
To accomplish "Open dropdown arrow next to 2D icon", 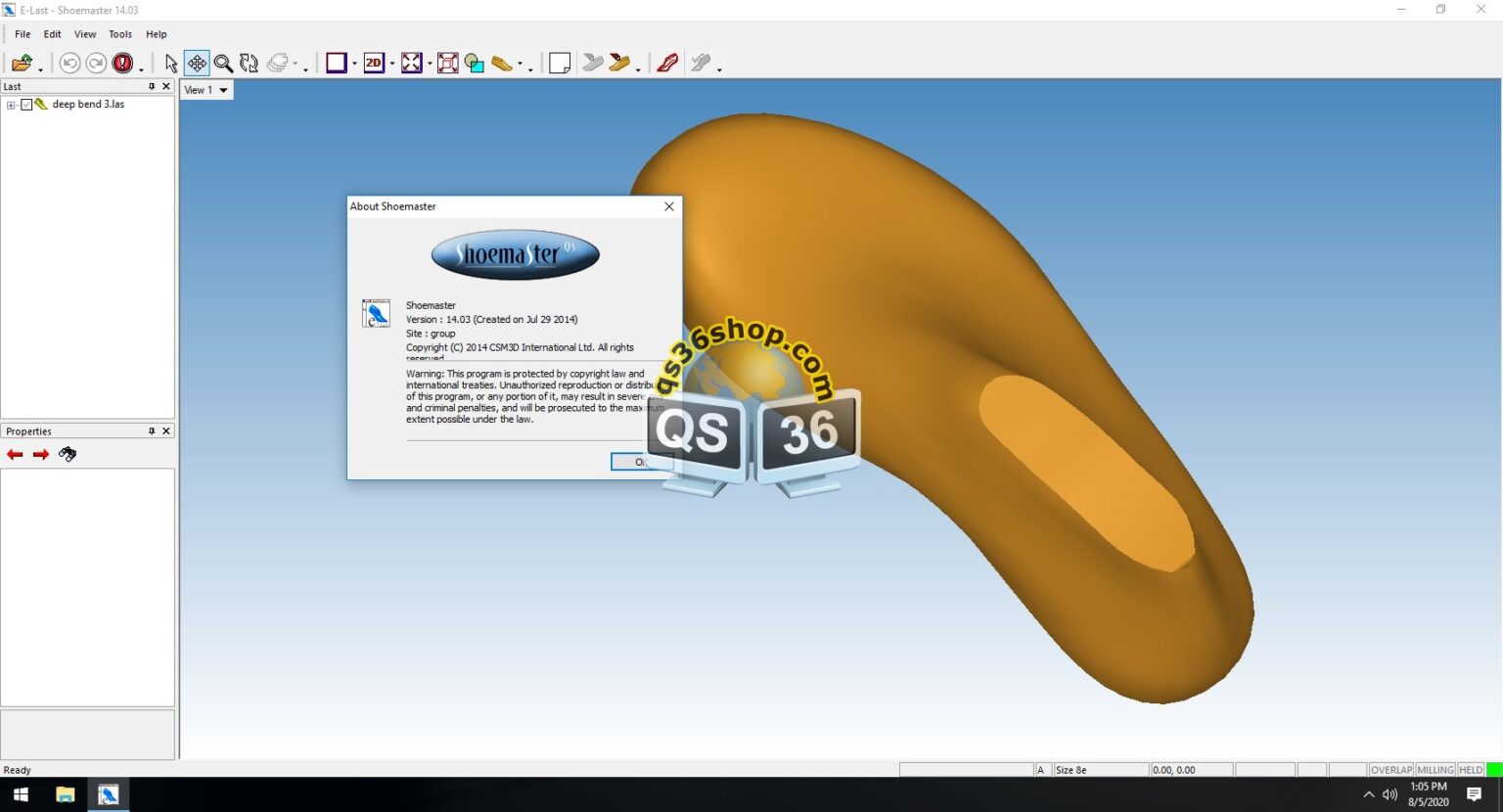I will pyautogui.click(x=391, y=65).
